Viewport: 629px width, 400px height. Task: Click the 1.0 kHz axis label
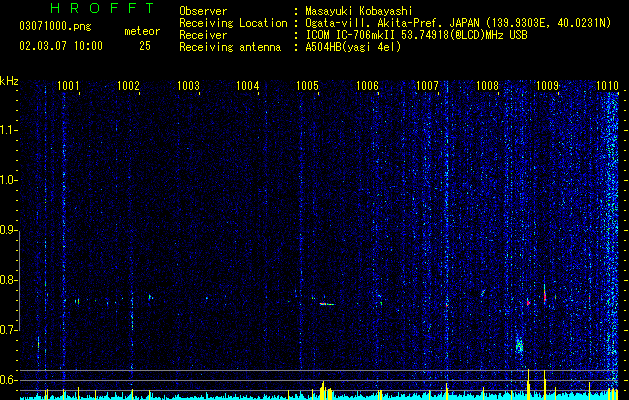pos(8,180)
